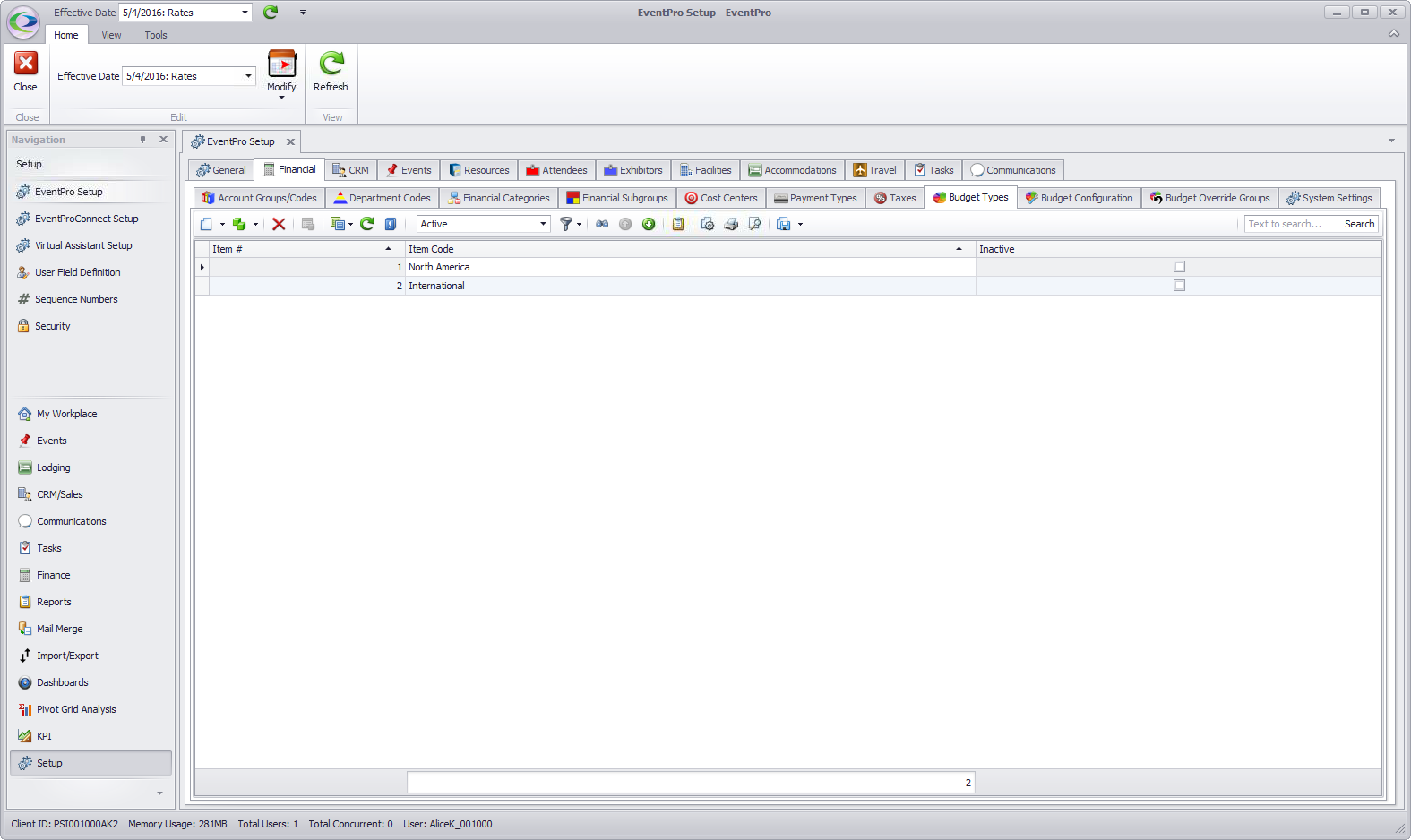Open the KPI module
The image size is (1411, 840).
pyautogui.click(x=44, y=736)
